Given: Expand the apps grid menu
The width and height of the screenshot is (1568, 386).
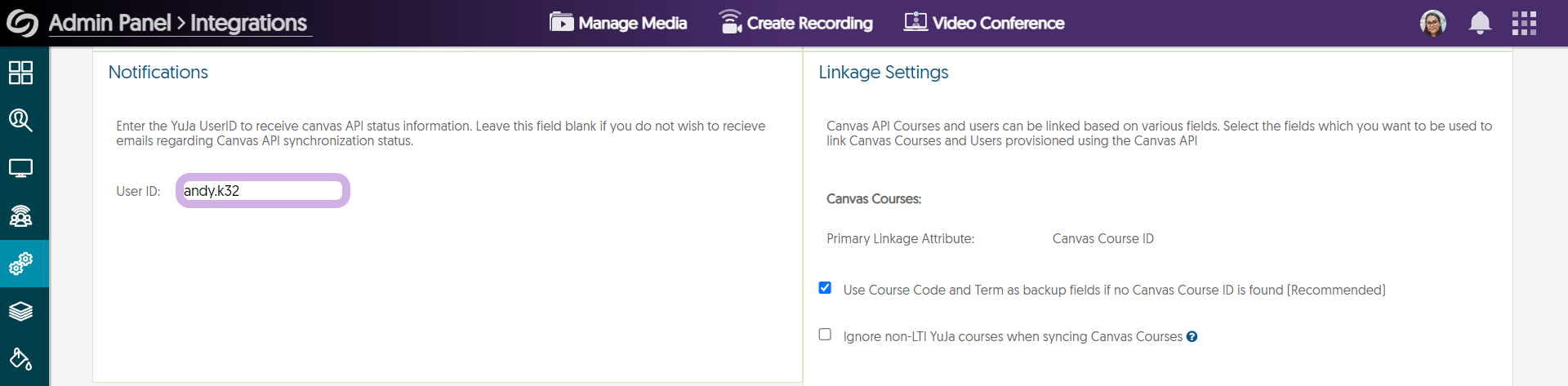Looking at the screenshot, I should 1524,23.
